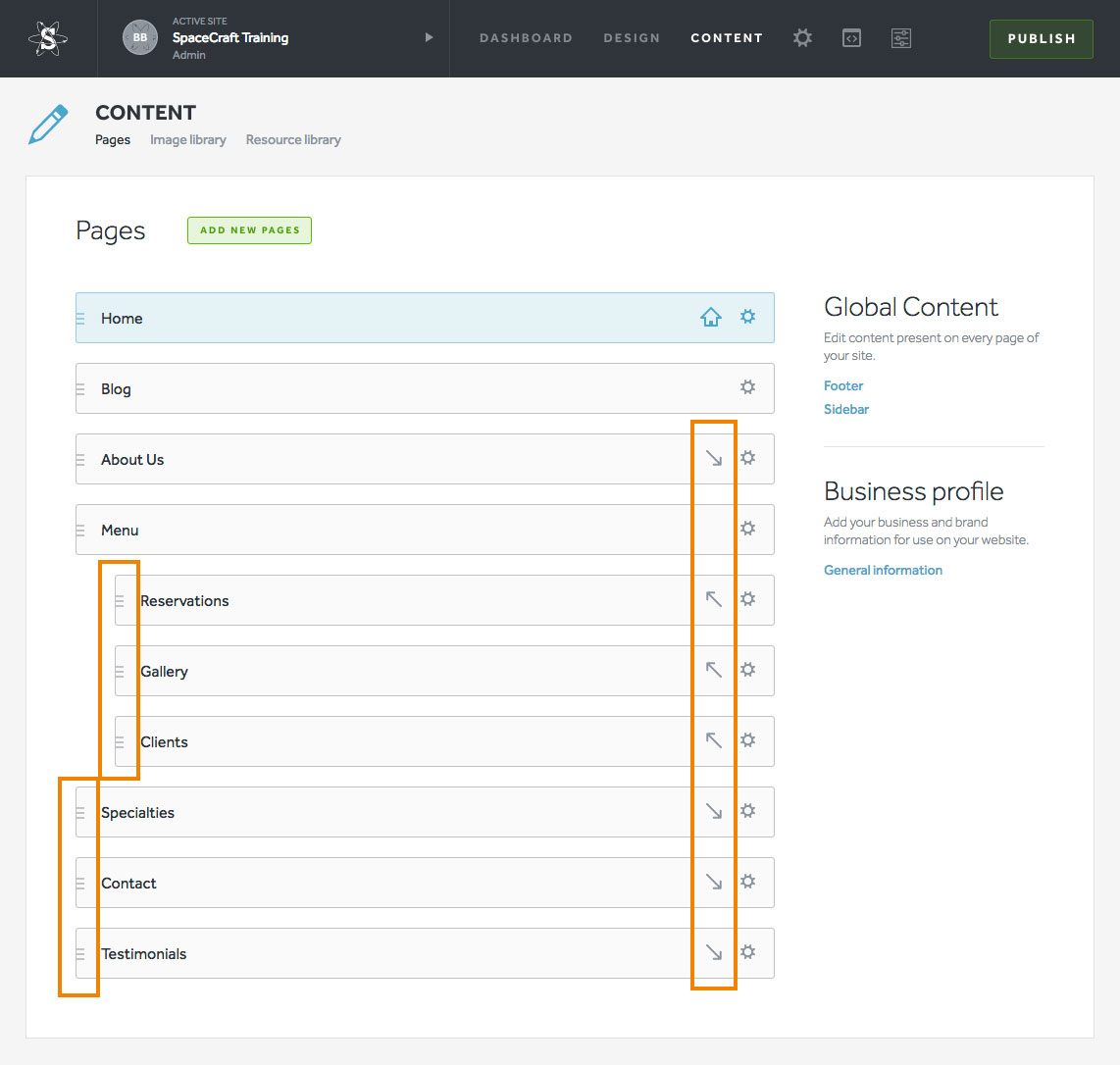This screenshot has width=1120, height=1065.
Task: Open settings gear for Testimonials
Action: click(748, 952)
